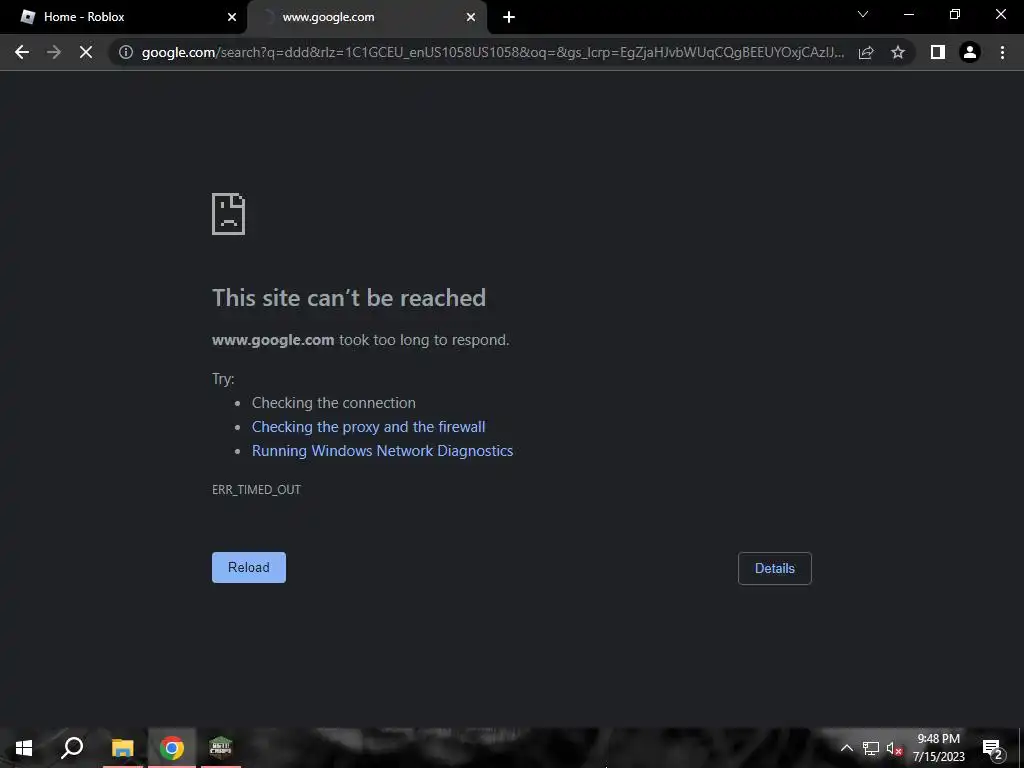Go back to previous page
This screenshot has height=768, width=1024.
click(22, 52)
